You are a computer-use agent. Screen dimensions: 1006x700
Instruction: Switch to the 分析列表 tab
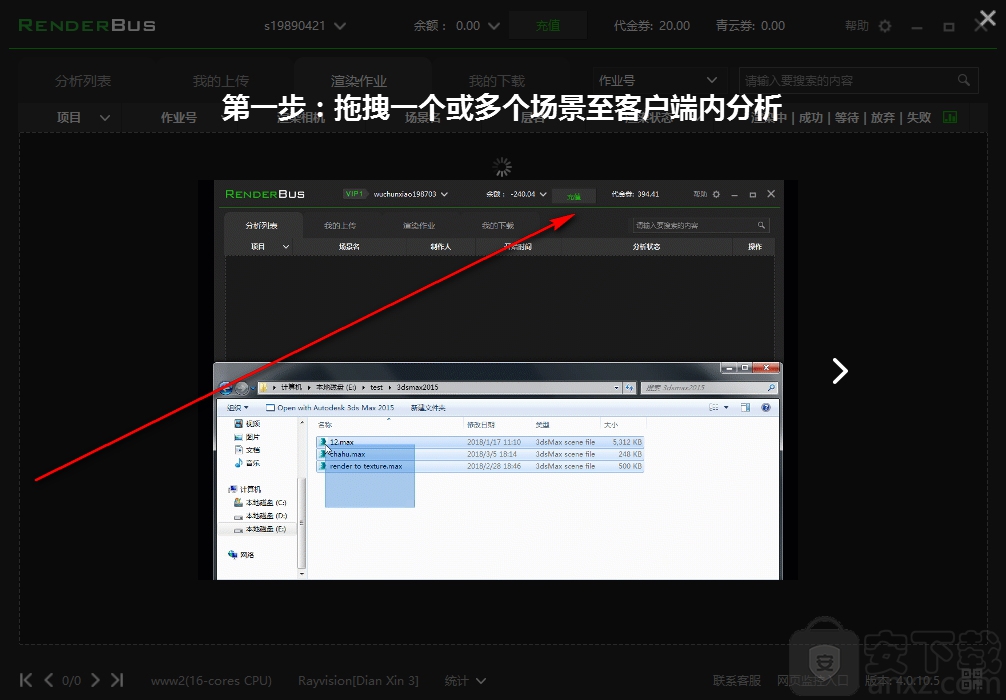(x=83, y=81)
